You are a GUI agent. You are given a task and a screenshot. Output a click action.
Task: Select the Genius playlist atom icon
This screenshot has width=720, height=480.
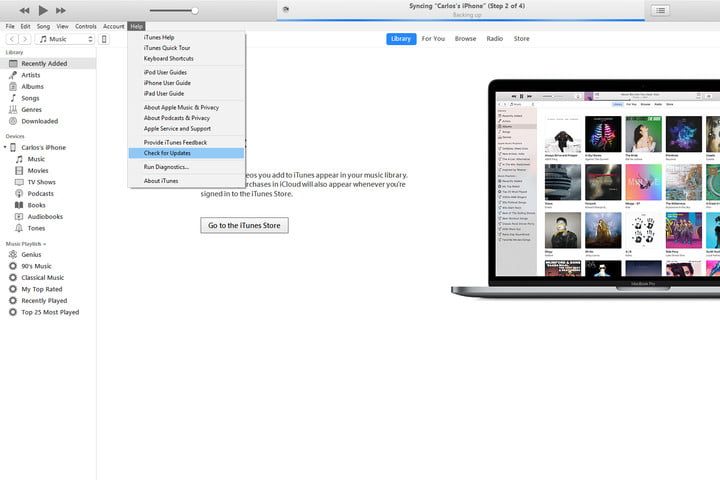click(13, 255)
